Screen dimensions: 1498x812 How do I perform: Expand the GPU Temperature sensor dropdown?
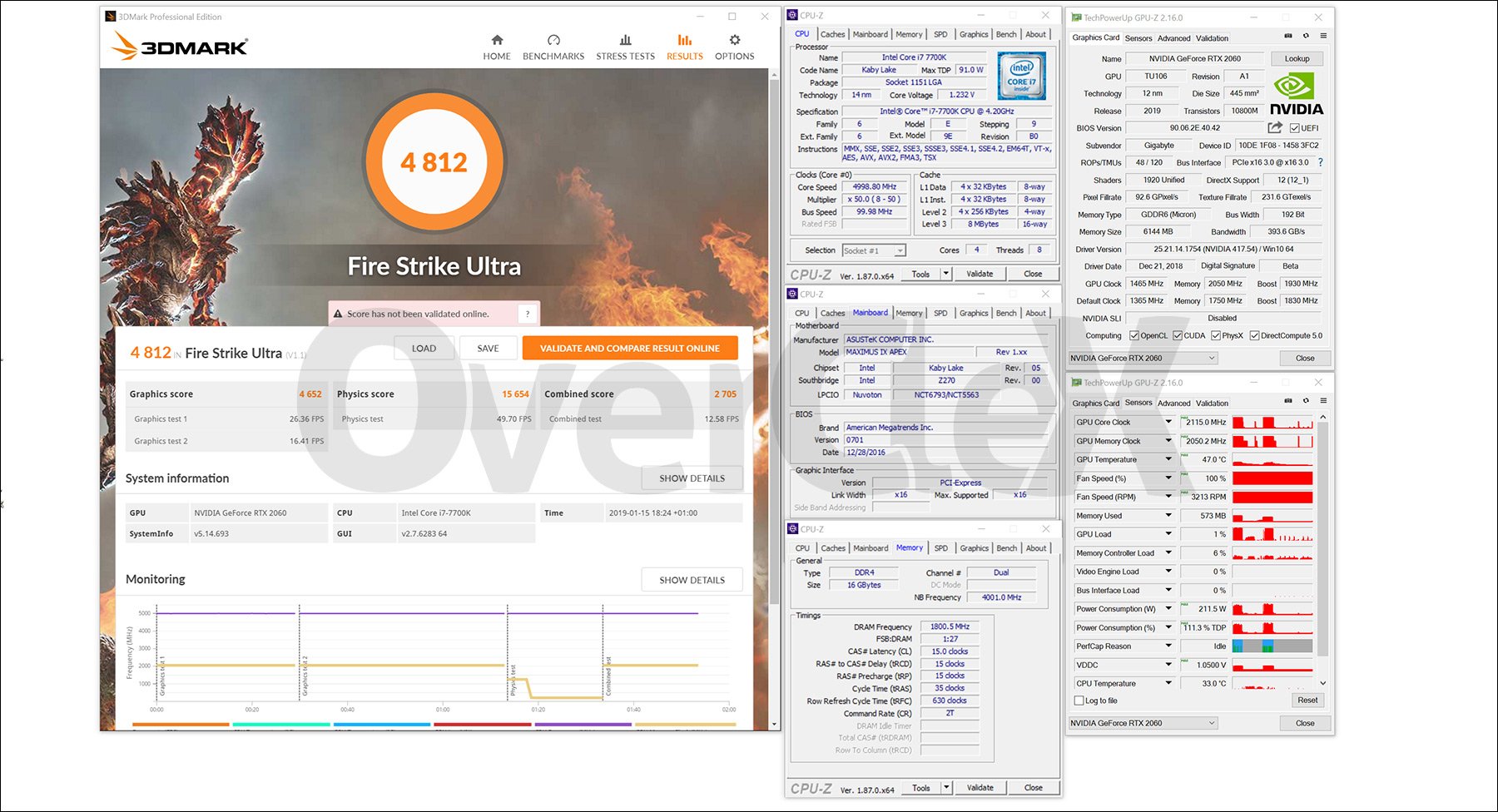(1168, 459)
